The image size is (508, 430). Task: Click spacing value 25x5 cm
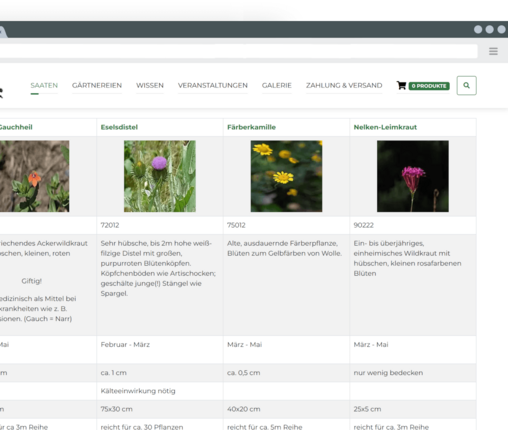point(367,409)
